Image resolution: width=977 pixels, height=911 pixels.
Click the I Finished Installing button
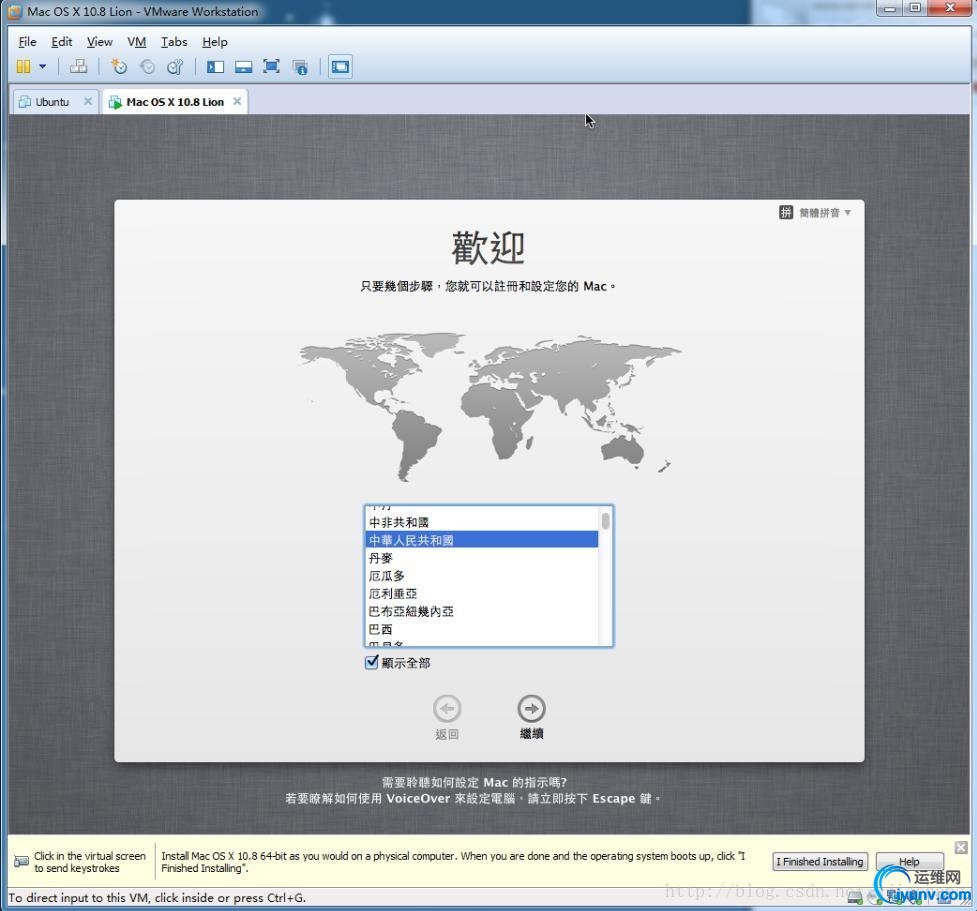tap(819, 862)
